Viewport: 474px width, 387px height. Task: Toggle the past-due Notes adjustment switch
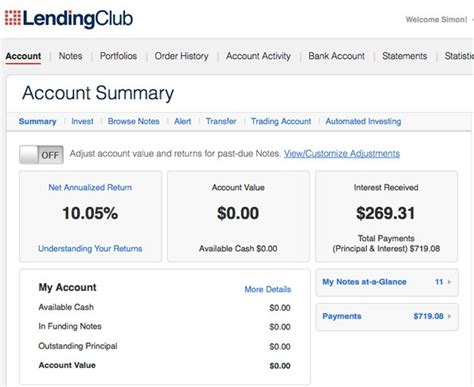click(41, 155)
